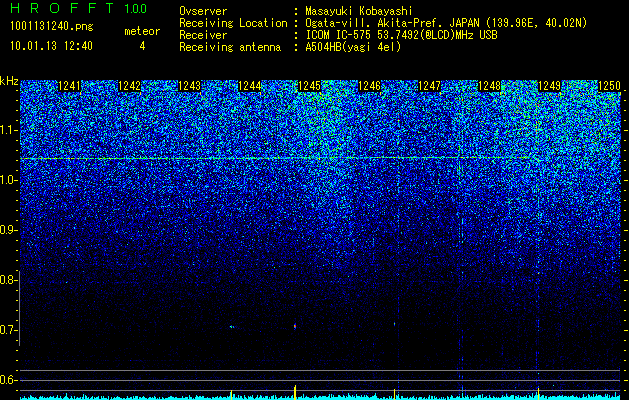Click the 0.9 frequency axis label
The height and width of the screenshot is (400, 629).
[x=7, y=230]
